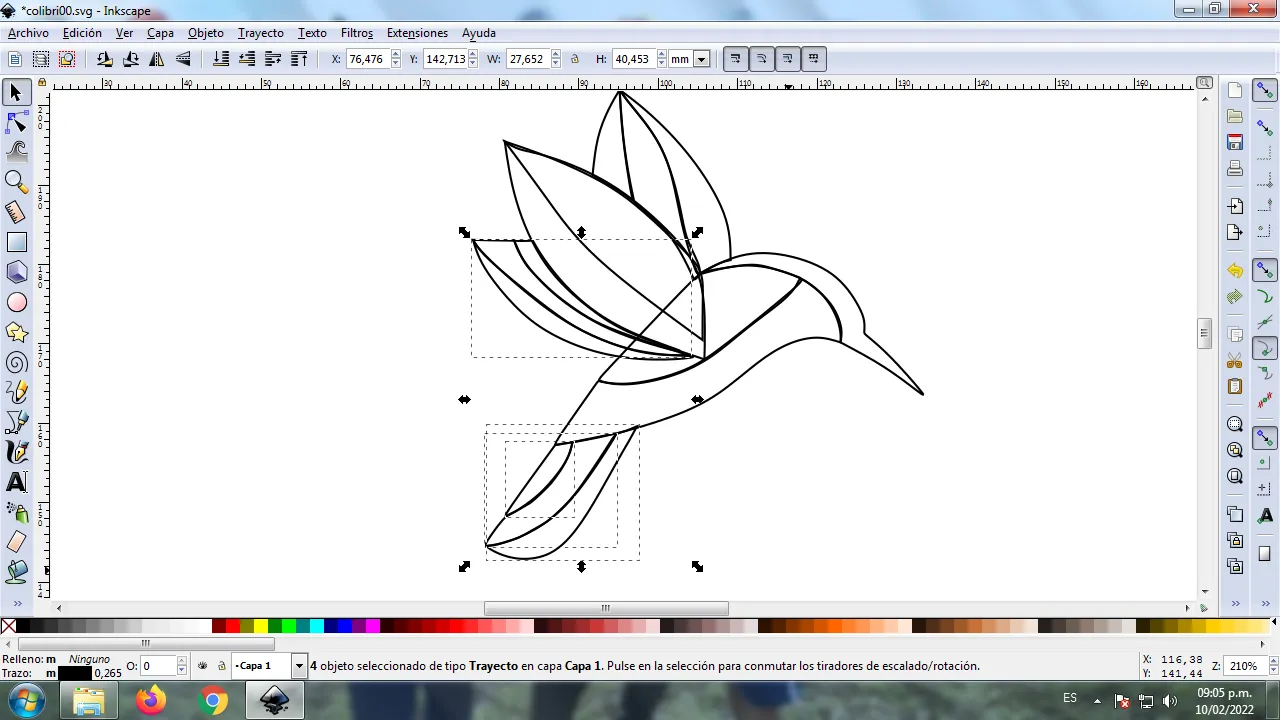Image resolution: width=1280 pixels, height=720 pixels.
Task: Toggle moving gradients with object
Action: tap(787, 59)
